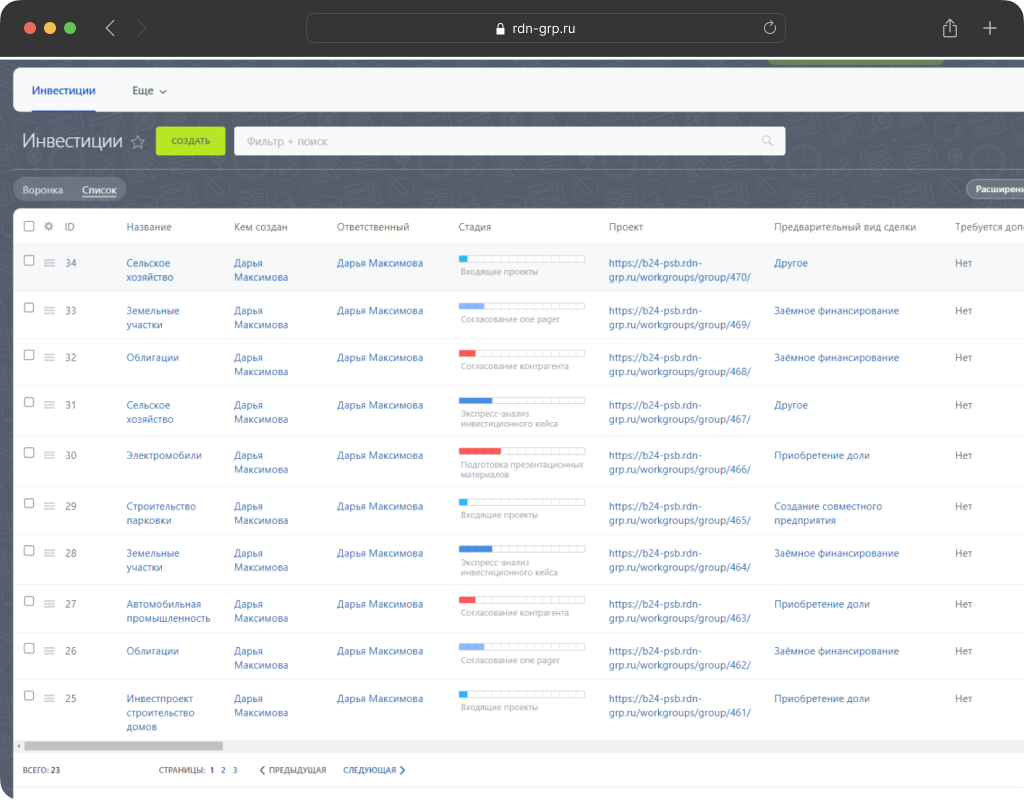This screenshot has width=1024, height=800.
Task: Open row actions menu for ID 34
Action: tap(49, 262)
